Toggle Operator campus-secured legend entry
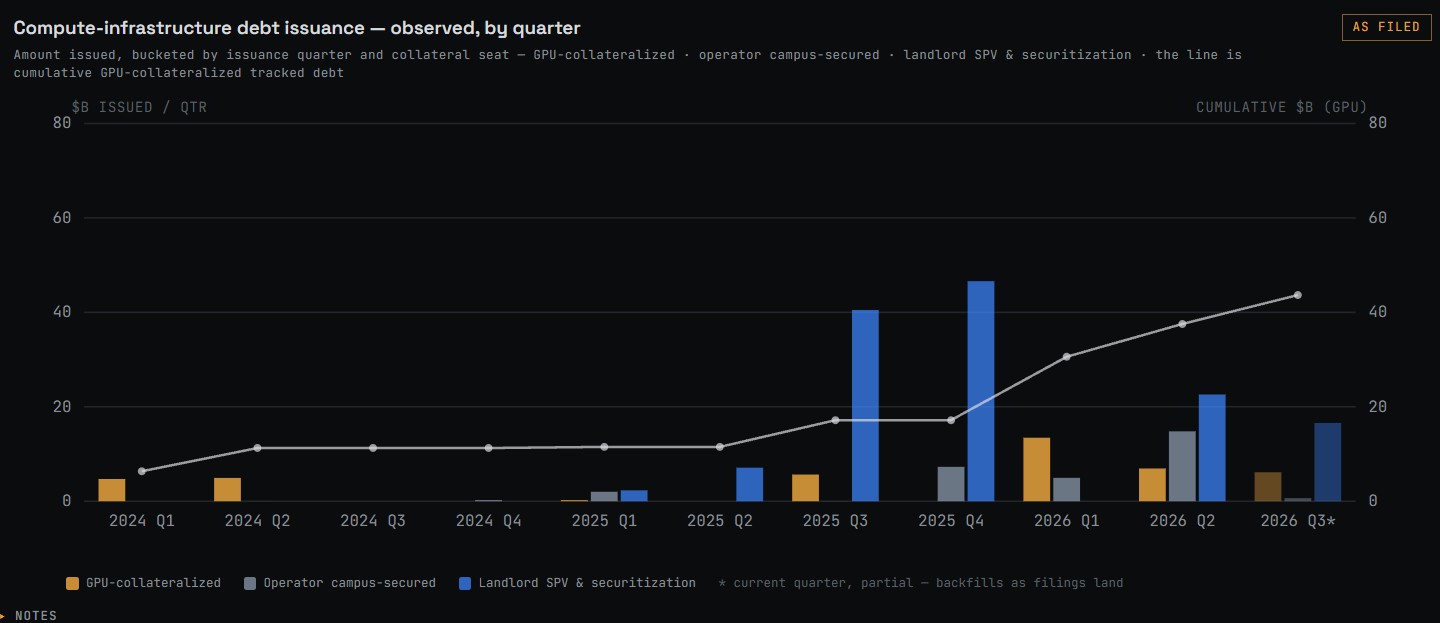 (x=340, y=583)
